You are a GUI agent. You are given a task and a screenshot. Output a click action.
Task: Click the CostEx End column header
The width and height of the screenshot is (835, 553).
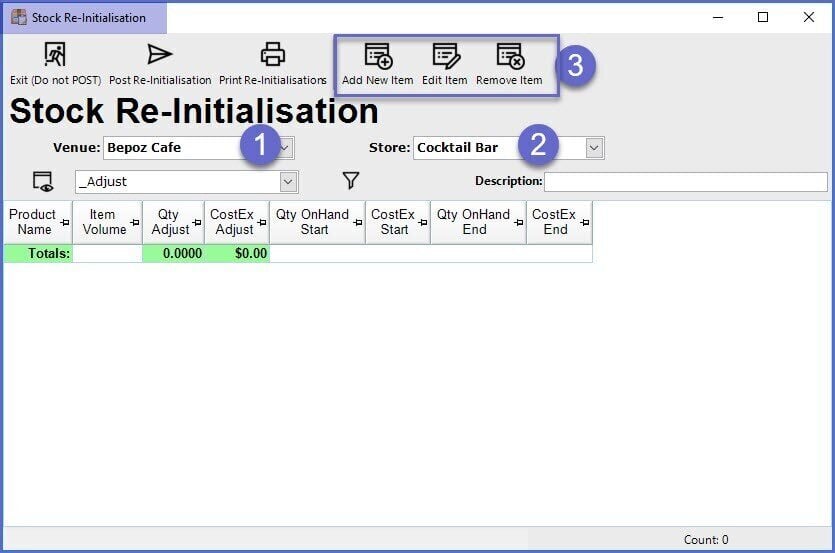[x=554, y=222]
